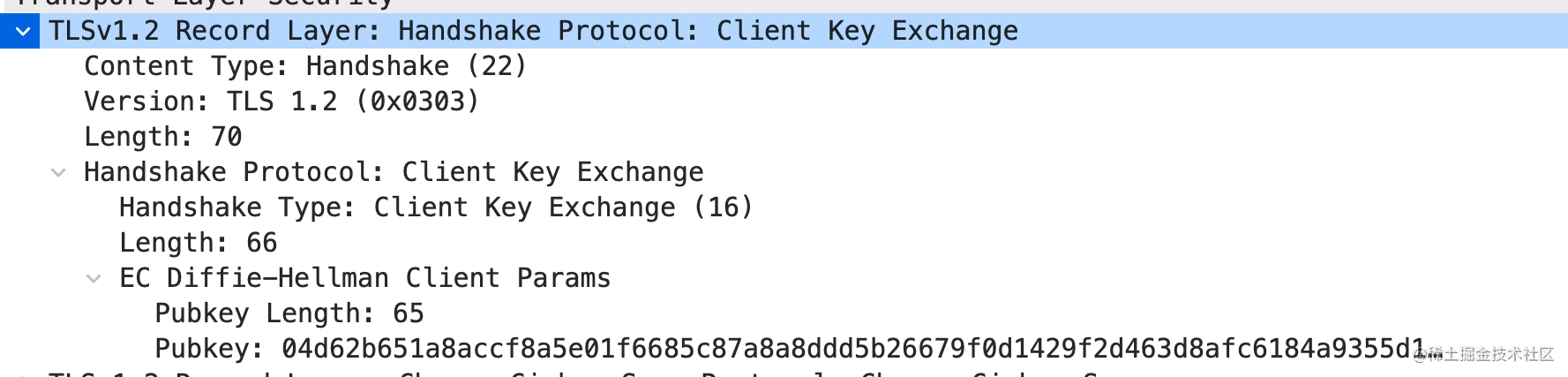Collapse the Handshake Protocol subtree arrow
The height and width of the screenshot is (377, 1568).
[x=58, y=173]
